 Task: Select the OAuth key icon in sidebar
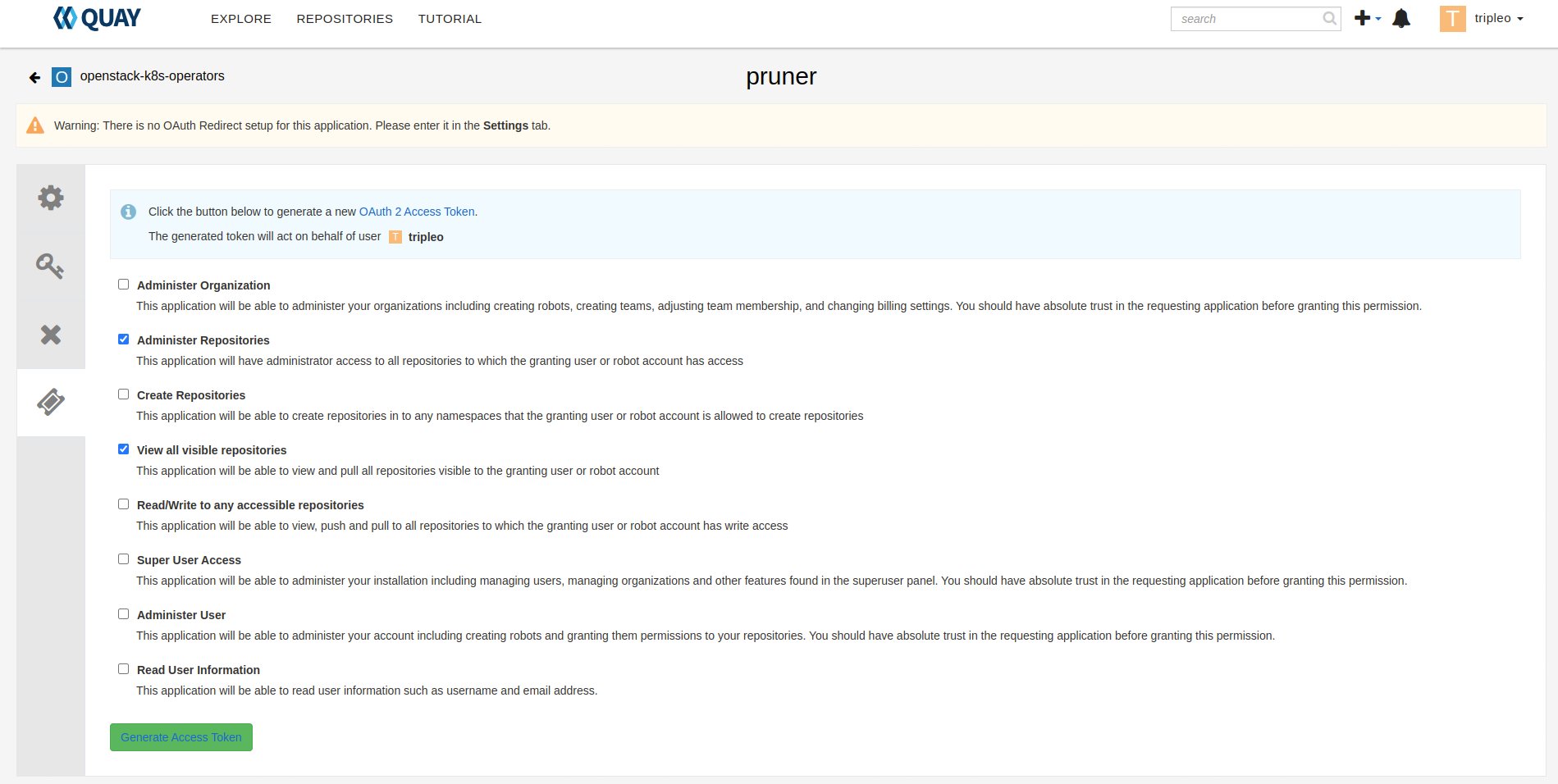click(51, 266)
